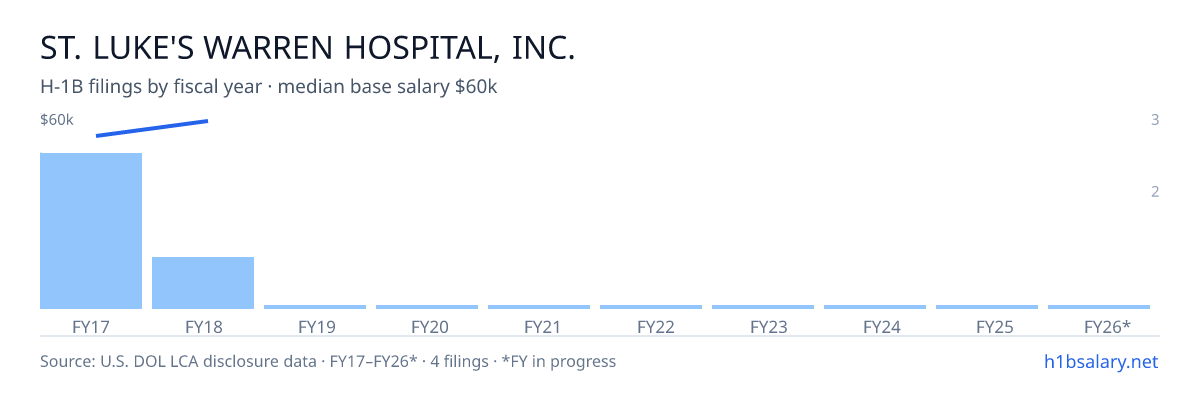The image size is (1200, 400).
Task: Select the FY25 bar stub
Action: click(x=987, y=307)
